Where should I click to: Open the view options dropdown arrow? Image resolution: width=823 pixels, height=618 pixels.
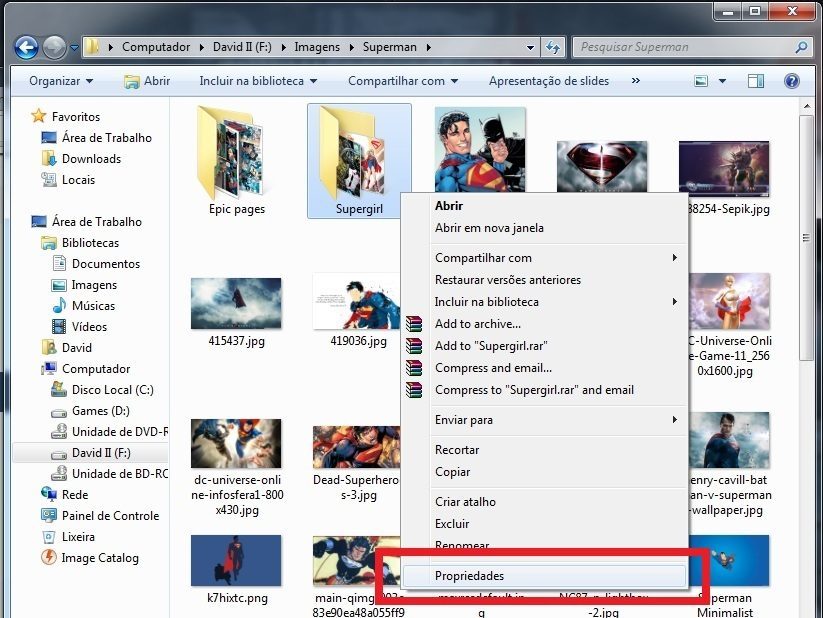[722, 81]
